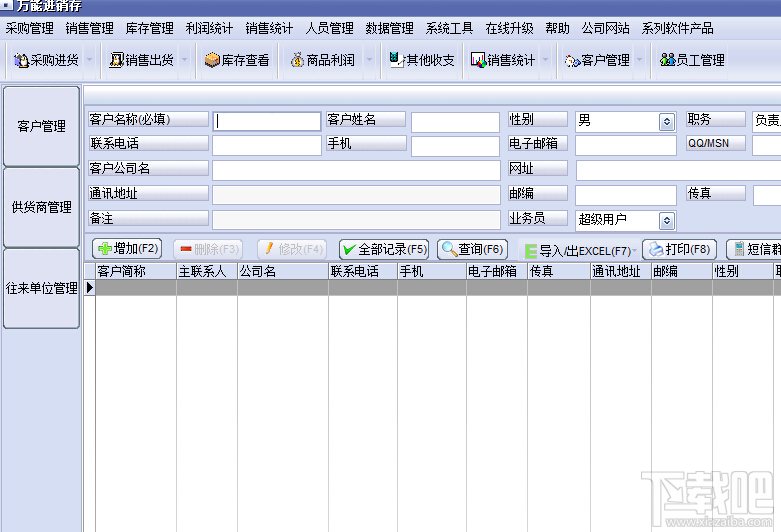781x532 pixels.
Task: Select the 客户管理 sidebar button
Action: [41, 127]
